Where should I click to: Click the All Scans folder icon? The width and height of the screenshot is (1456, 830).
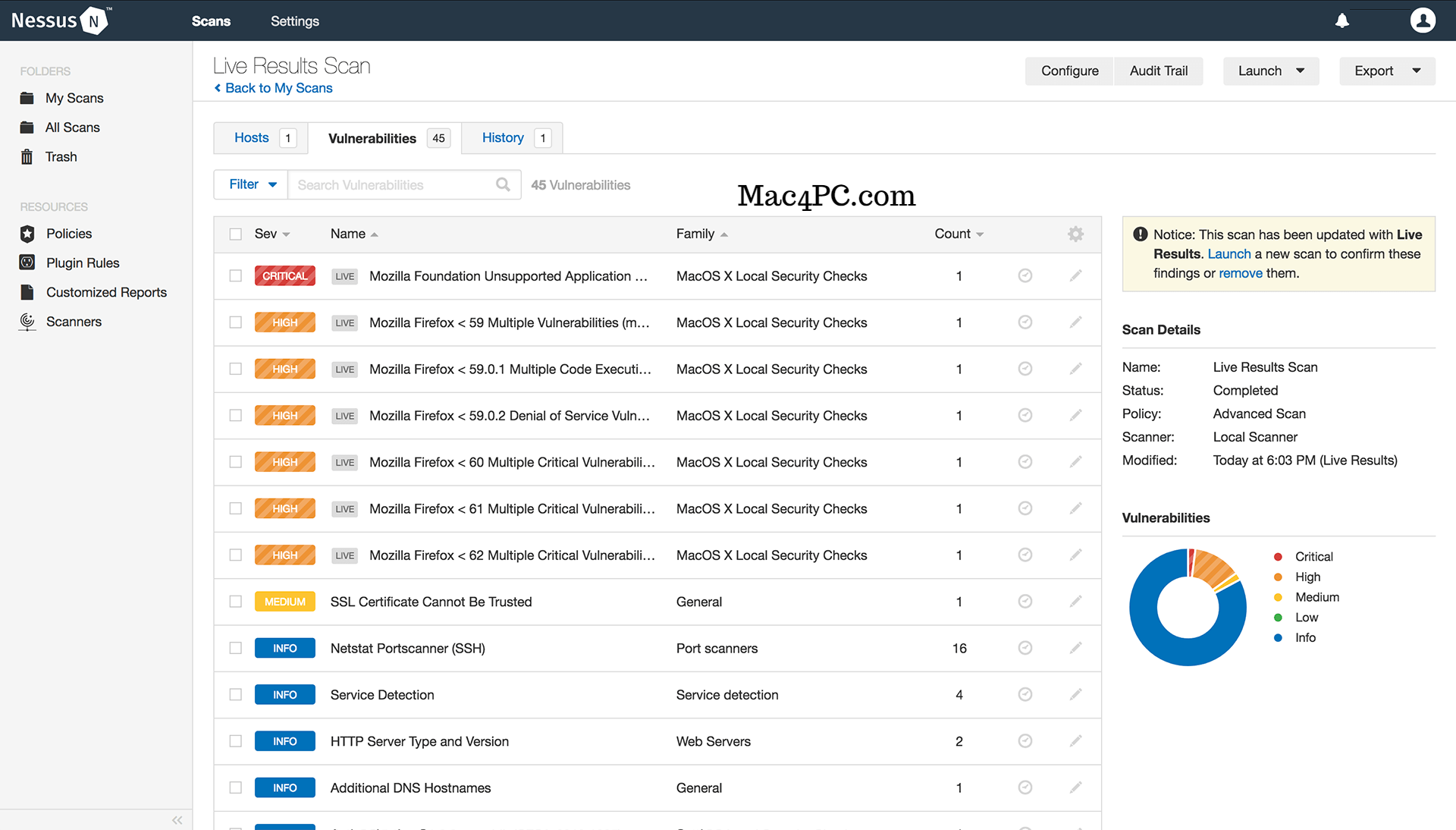pyautogui.click(x=27, y=127)
